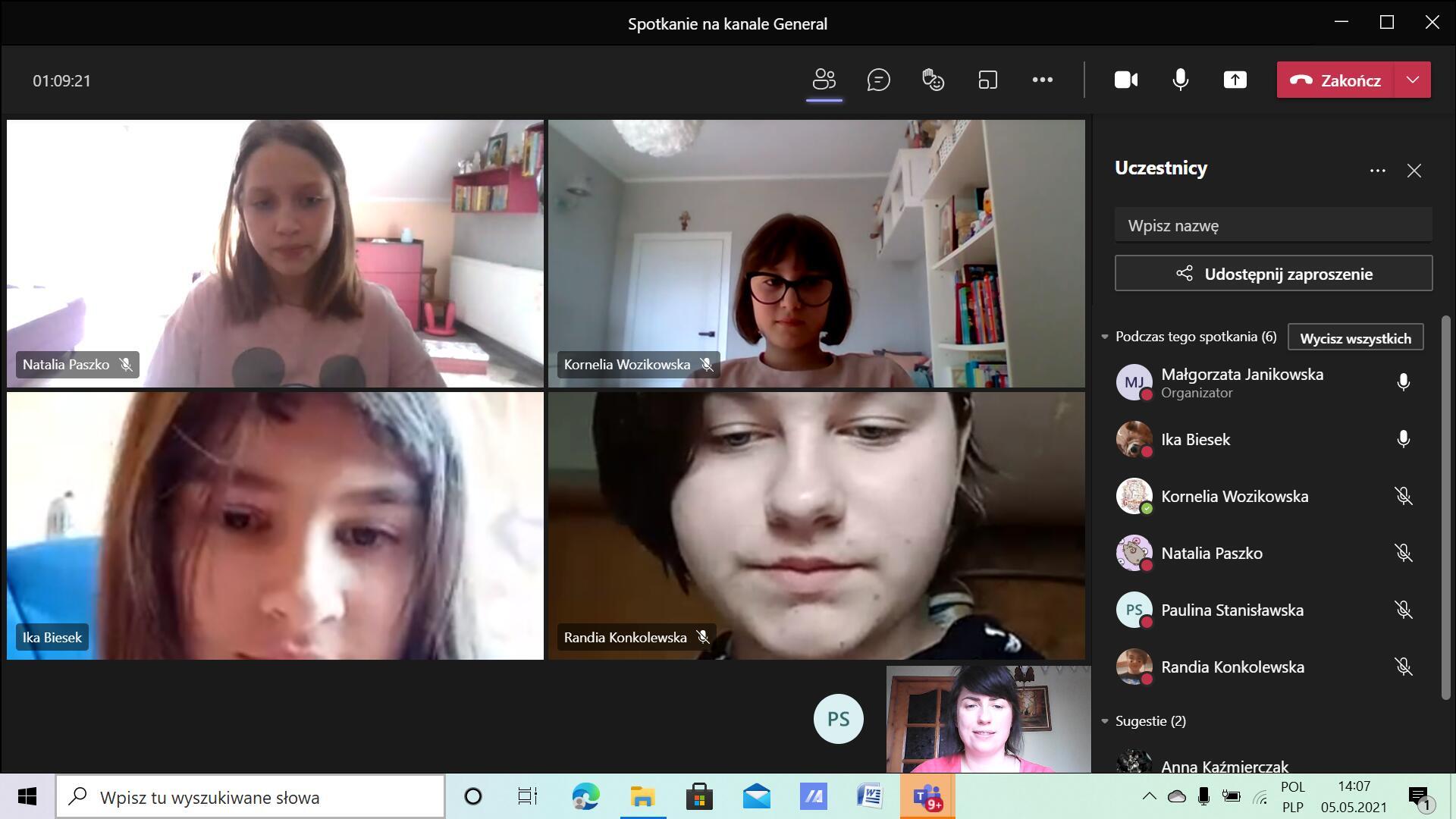Viewport: 1456px width, 819px height.
Task: Click Ika Biesek's video tile
Action: pos(275,526)
